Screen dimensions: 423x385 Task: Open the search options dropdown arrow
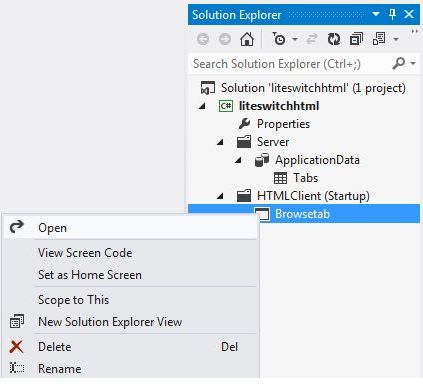413,63
